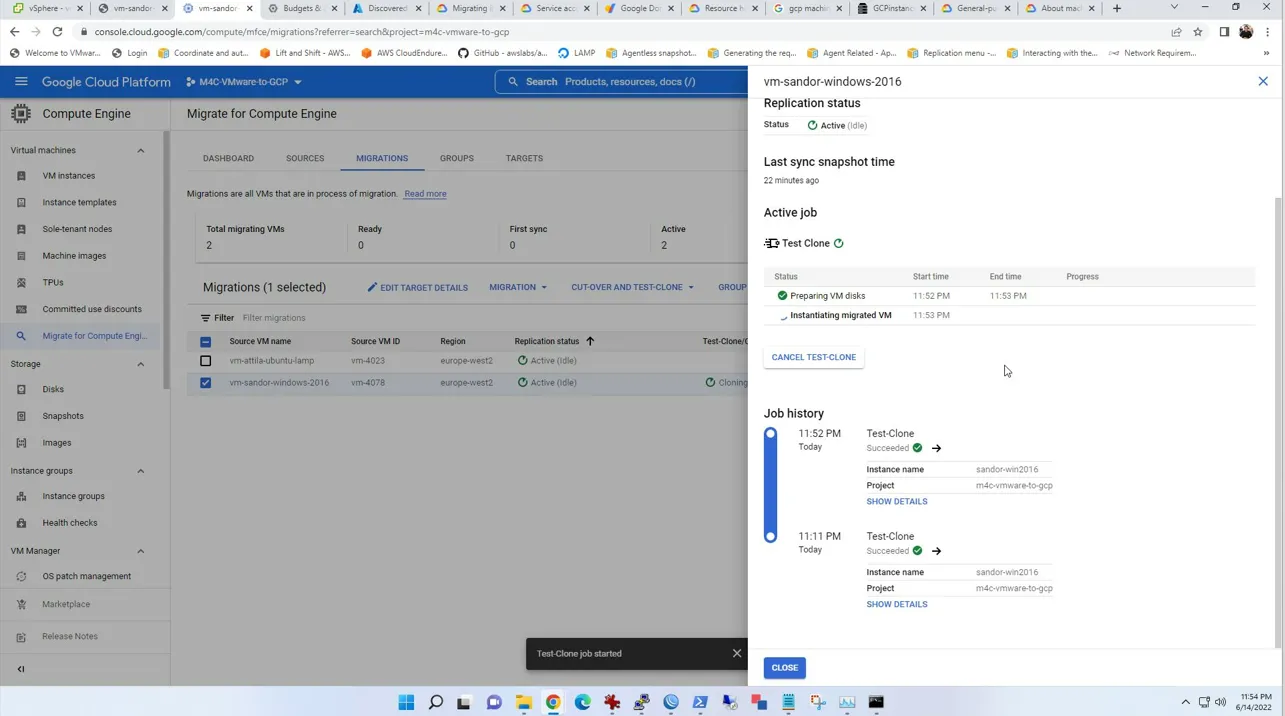This screenshot has width=1285, height=716.
Task: Click Instance templates sidebar icon
Action: (21, 202)
